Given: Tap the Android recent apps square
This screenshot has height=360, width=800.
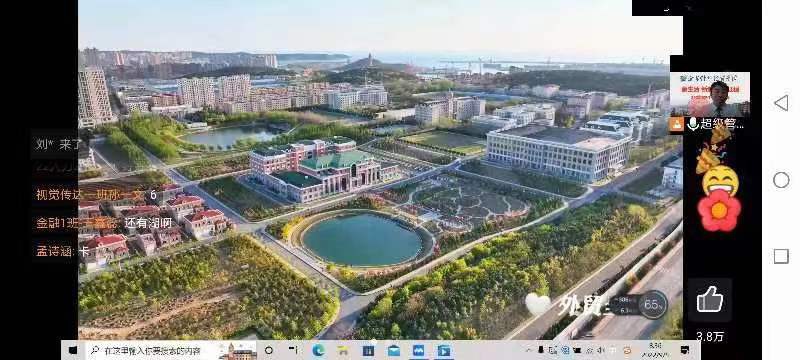Looking at the screenshot, I should 781,256.
